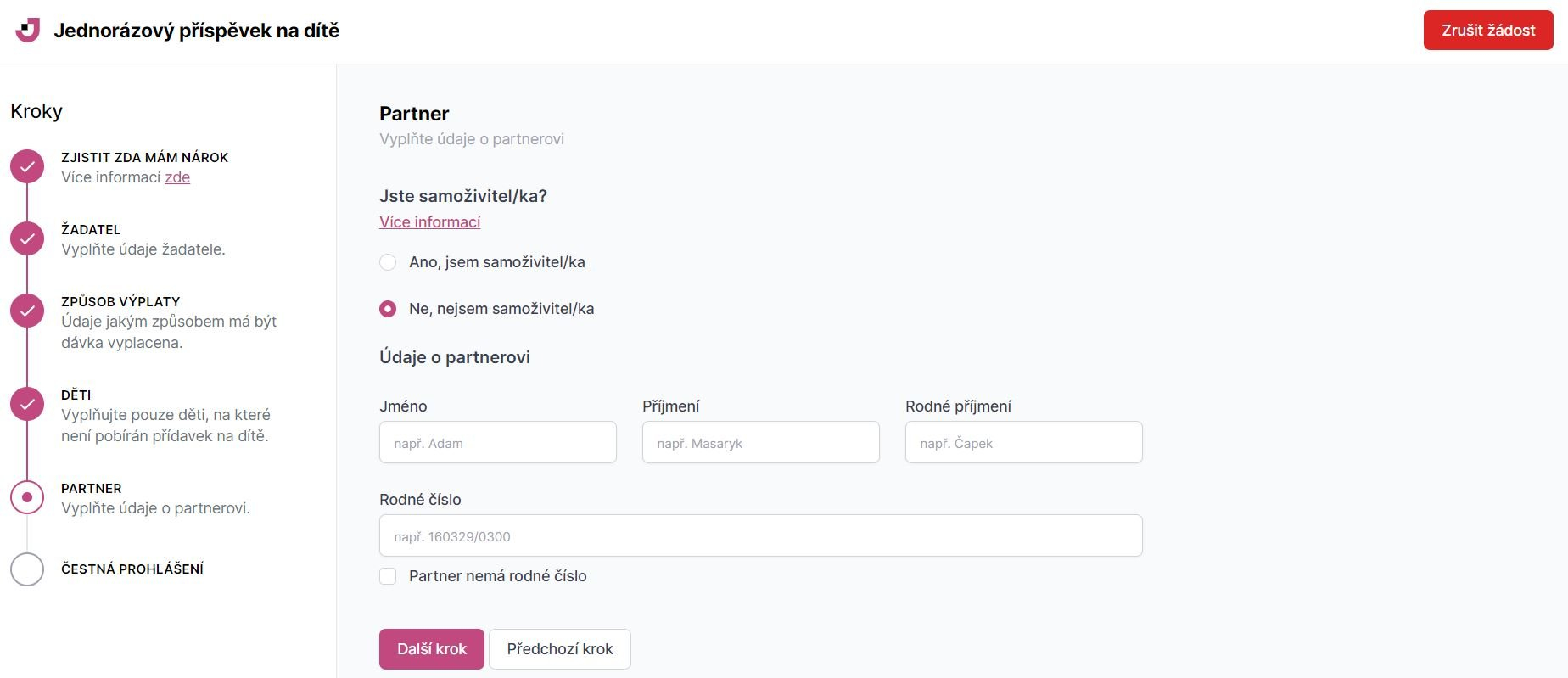Click the Způsob výplaty step checkmark icon
1568x678 pixels.
(27, 311)
